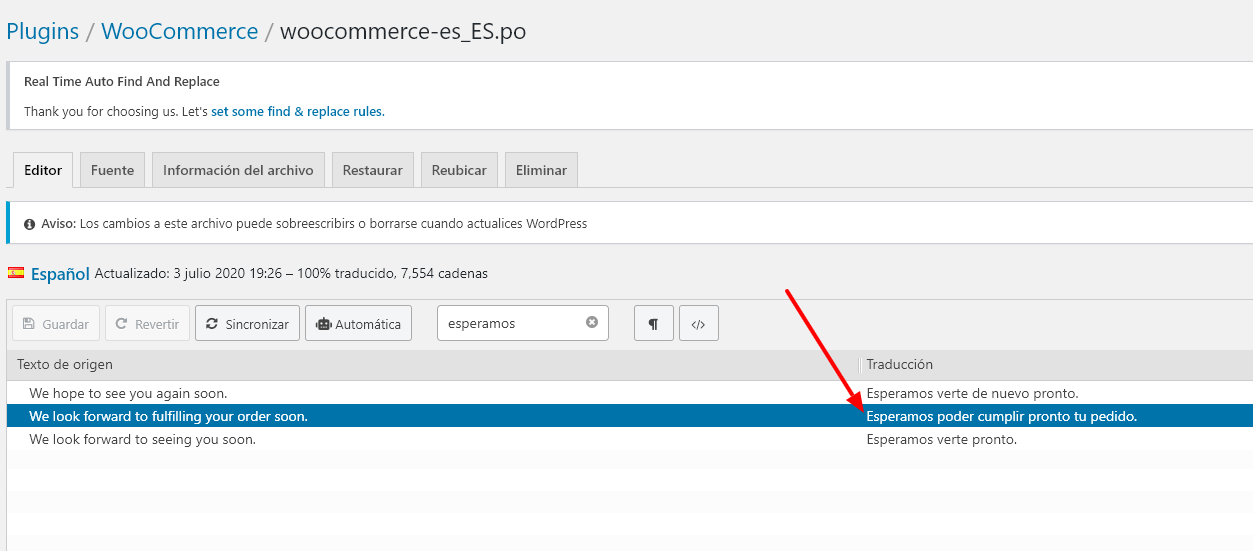Click translation 'Esperamos verte pronto.'
Viewport: 1253px width, 551px height.
tap(941, 439)
